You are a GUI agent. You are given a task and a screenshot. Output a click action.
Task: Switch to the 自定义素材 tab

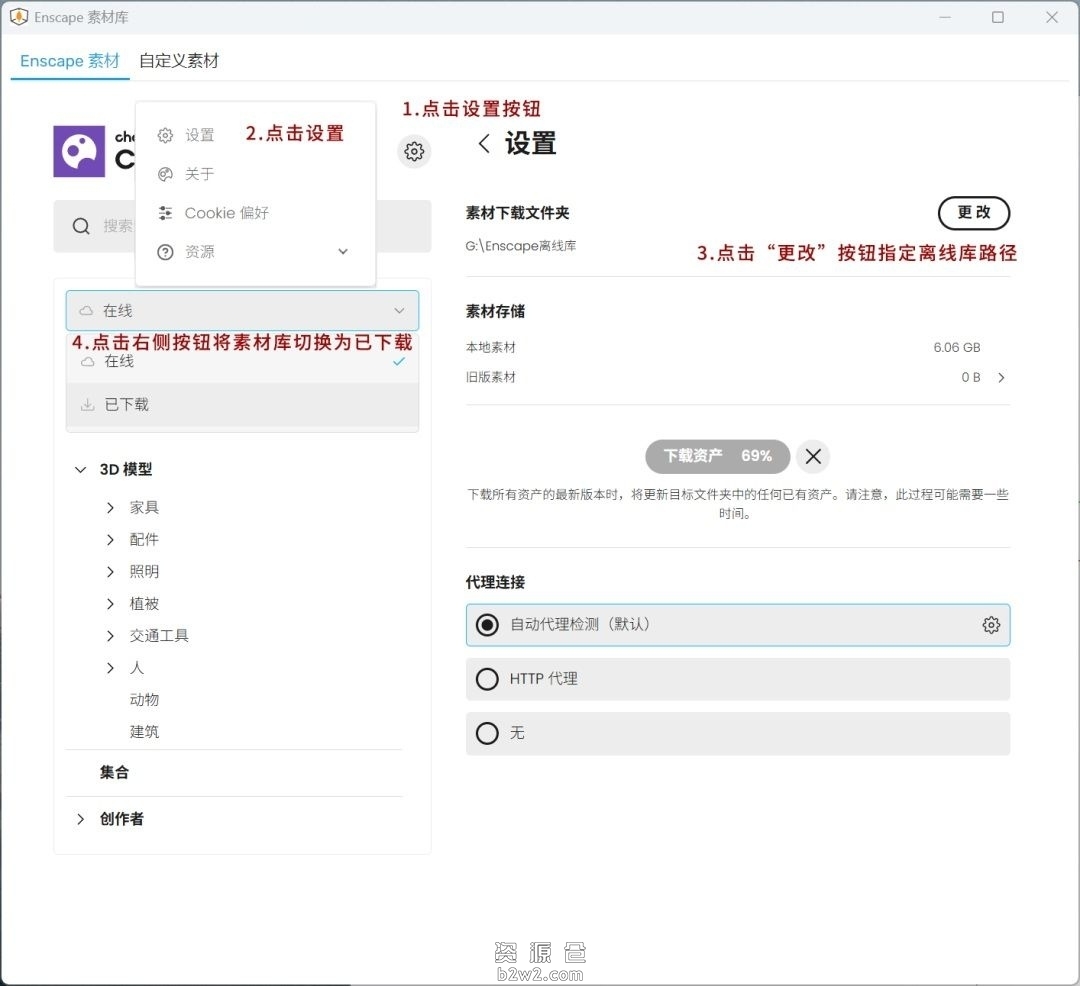179,60
